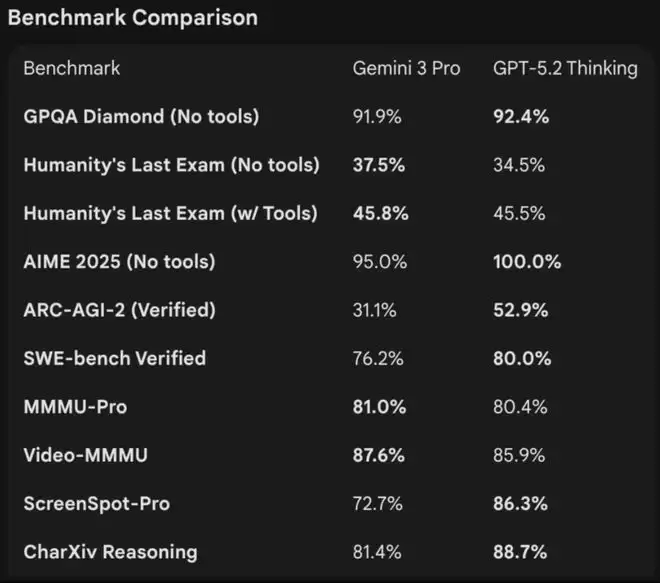This screenshot has width=660, height=583.
Task: Click the 100.0% AIME score cell
Action: (527, 262)
